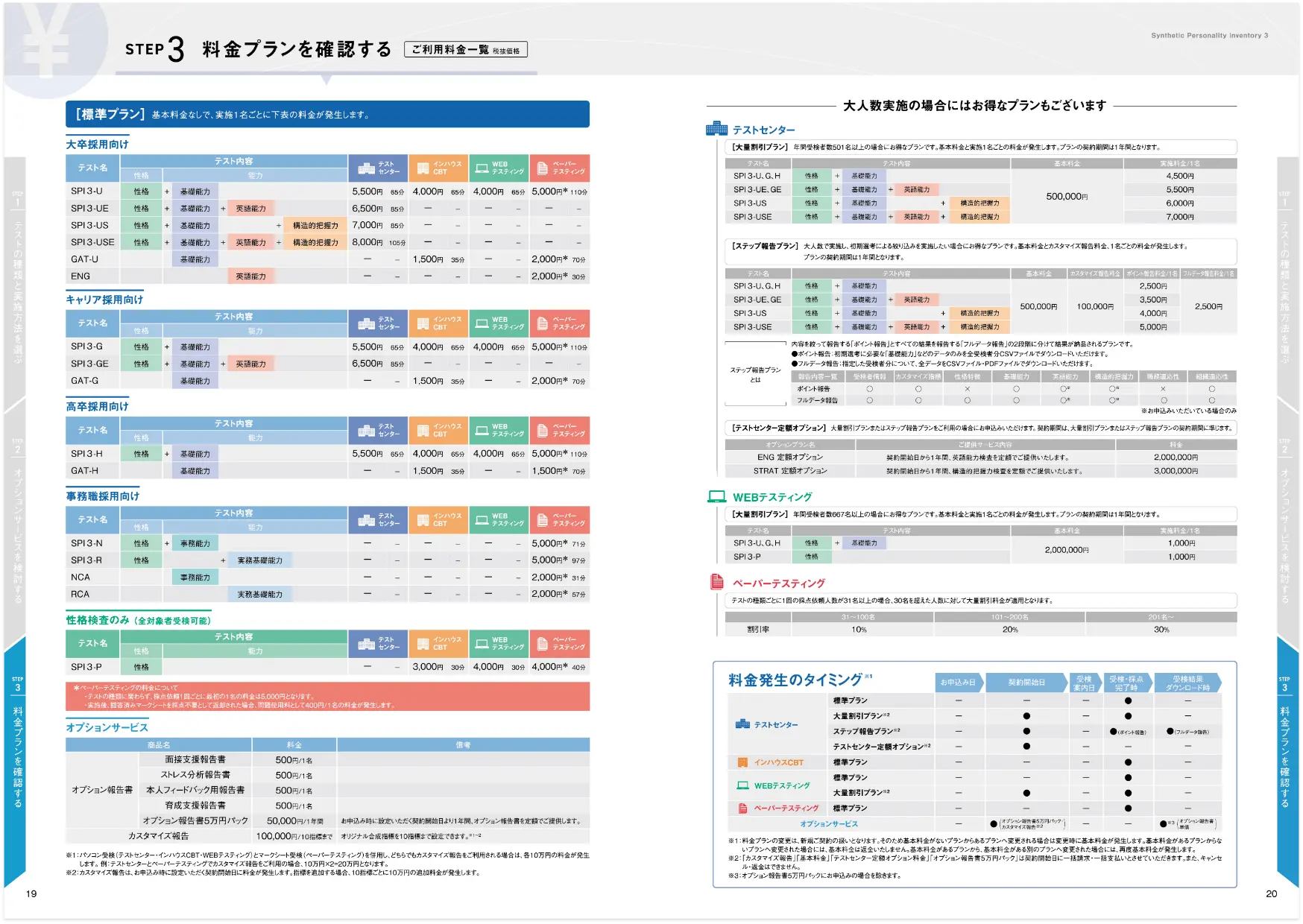Click the インハウスCBT header icon in the 大卒採用向け table
The width and height of the screenshot is (1303, 924).
423,168
